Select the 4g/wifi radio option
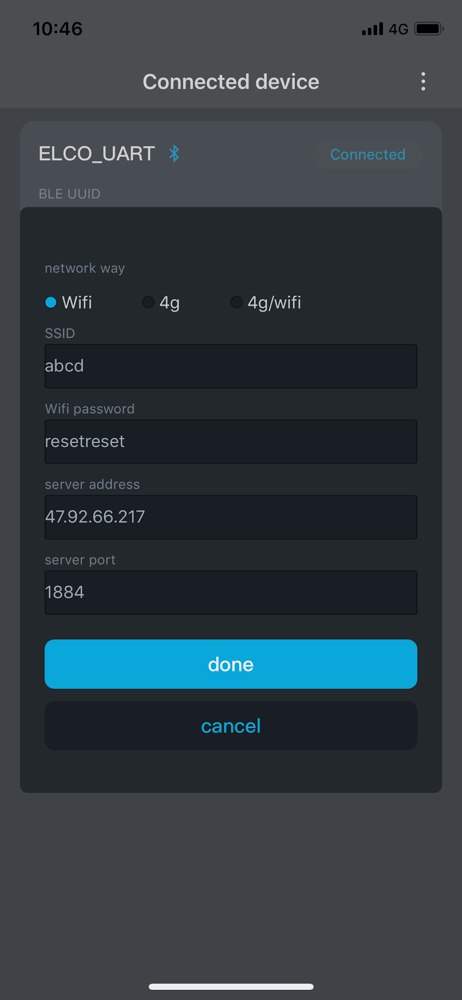Viewport: 462px width, 1000px height. click(265, 302)
